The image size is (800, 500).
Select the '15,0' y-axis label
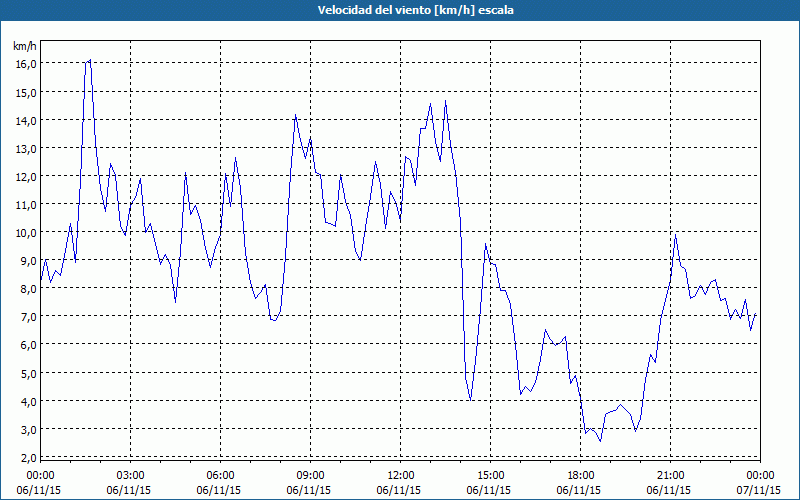pos(26,92)
